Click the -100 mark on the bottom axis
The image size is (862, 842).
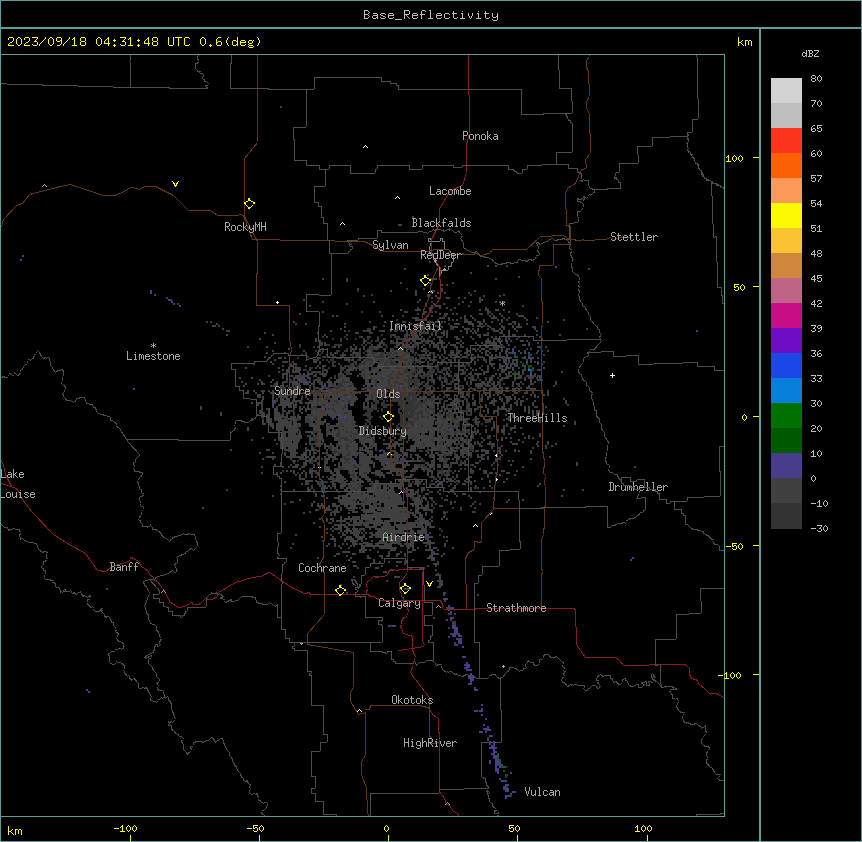pos(125,828)
